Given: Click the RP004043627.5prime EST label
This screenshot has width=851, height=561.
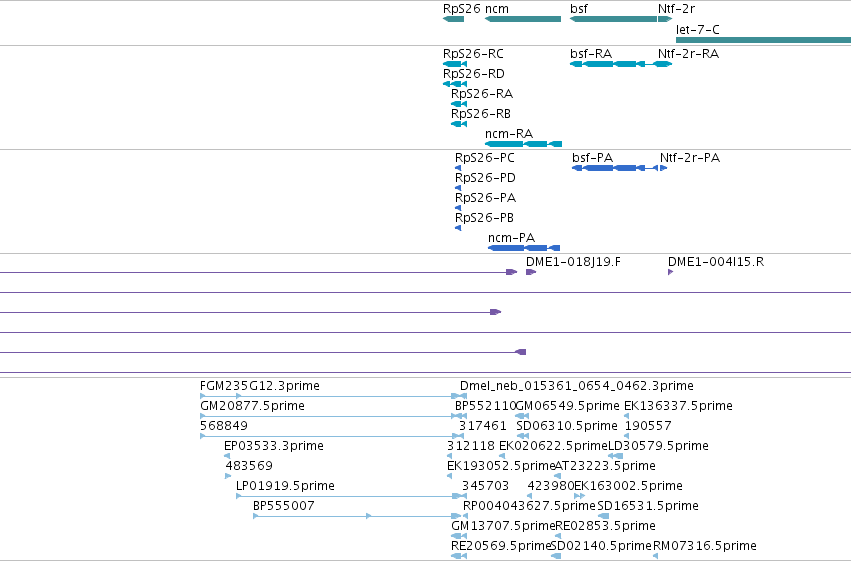Looking at the screenshot, I should [x=529, y=506].
